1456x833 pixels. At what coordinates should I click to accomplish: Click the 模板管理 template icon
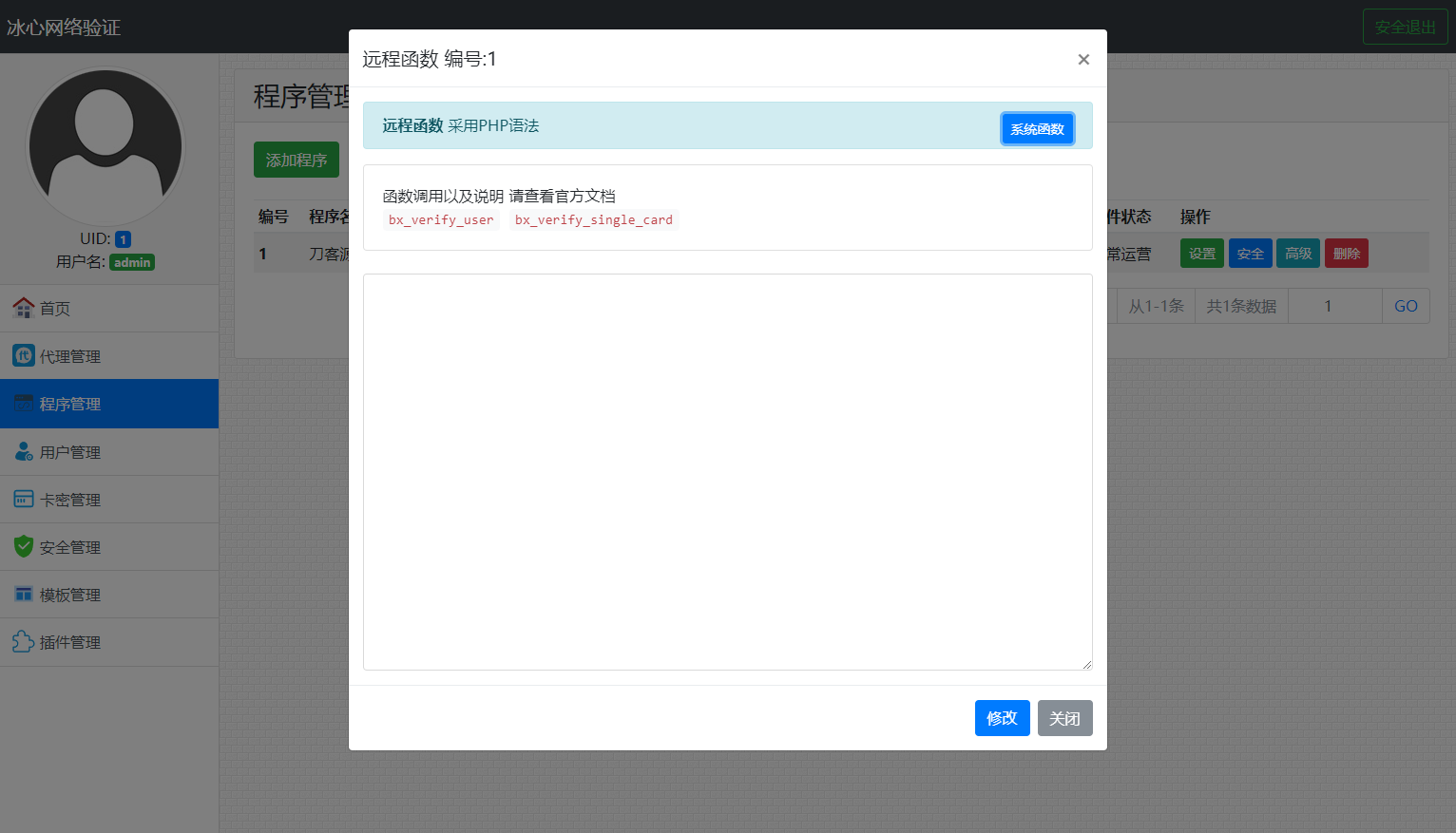click(24, 594)
